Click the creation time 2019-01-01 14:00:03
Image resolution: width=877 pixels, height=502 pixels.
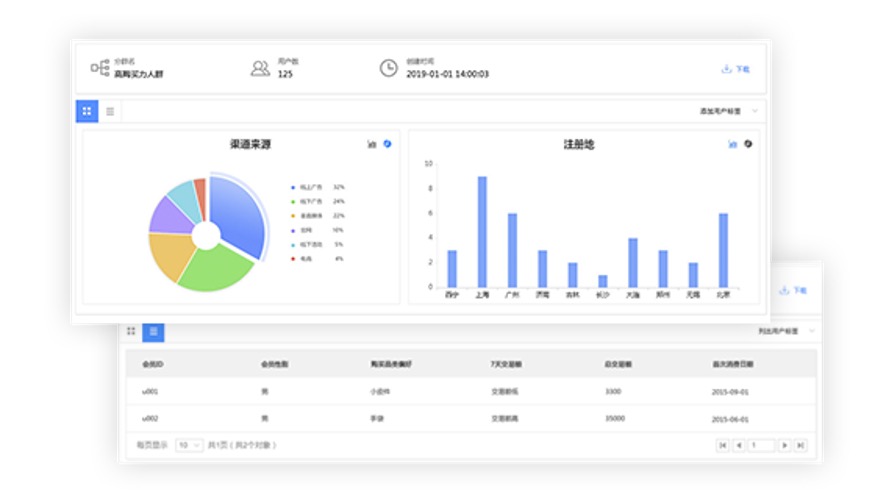tap(447, 74)
